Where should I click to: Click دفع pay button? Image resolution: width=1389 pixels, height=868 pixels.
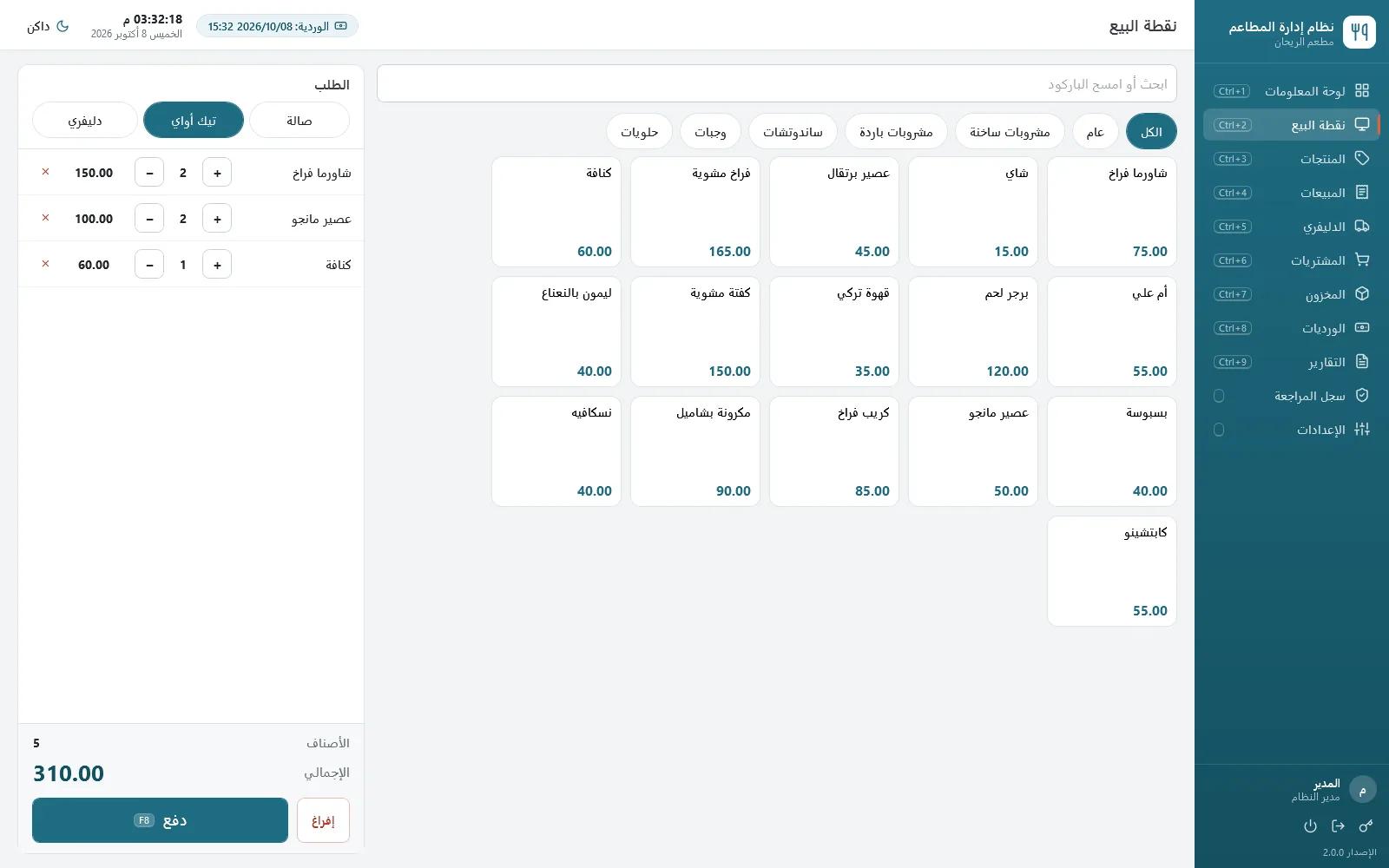click(x=160, y=820)
